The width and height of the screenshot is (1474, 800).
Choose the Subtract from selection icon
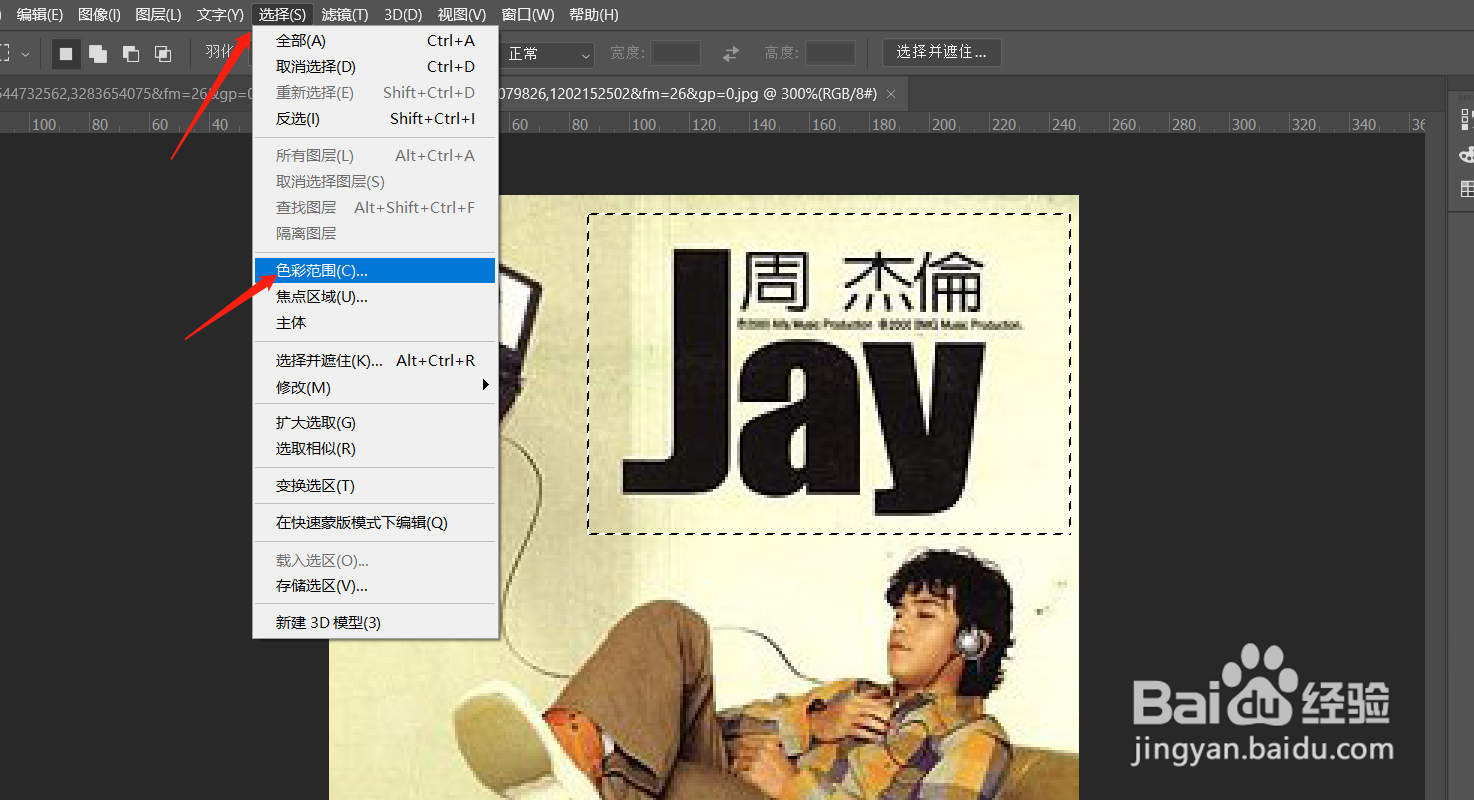[130, 54]
